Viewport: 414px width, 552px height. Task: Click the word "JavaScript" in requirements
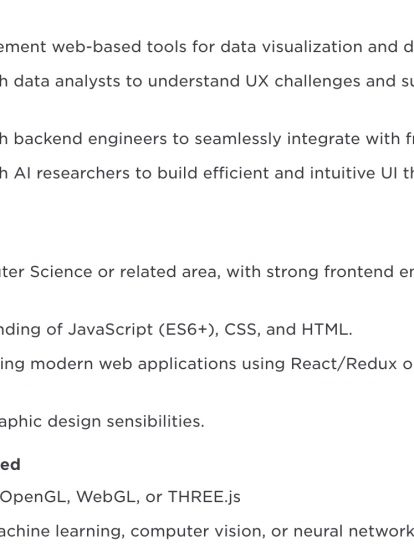click(x=110, y=330)
